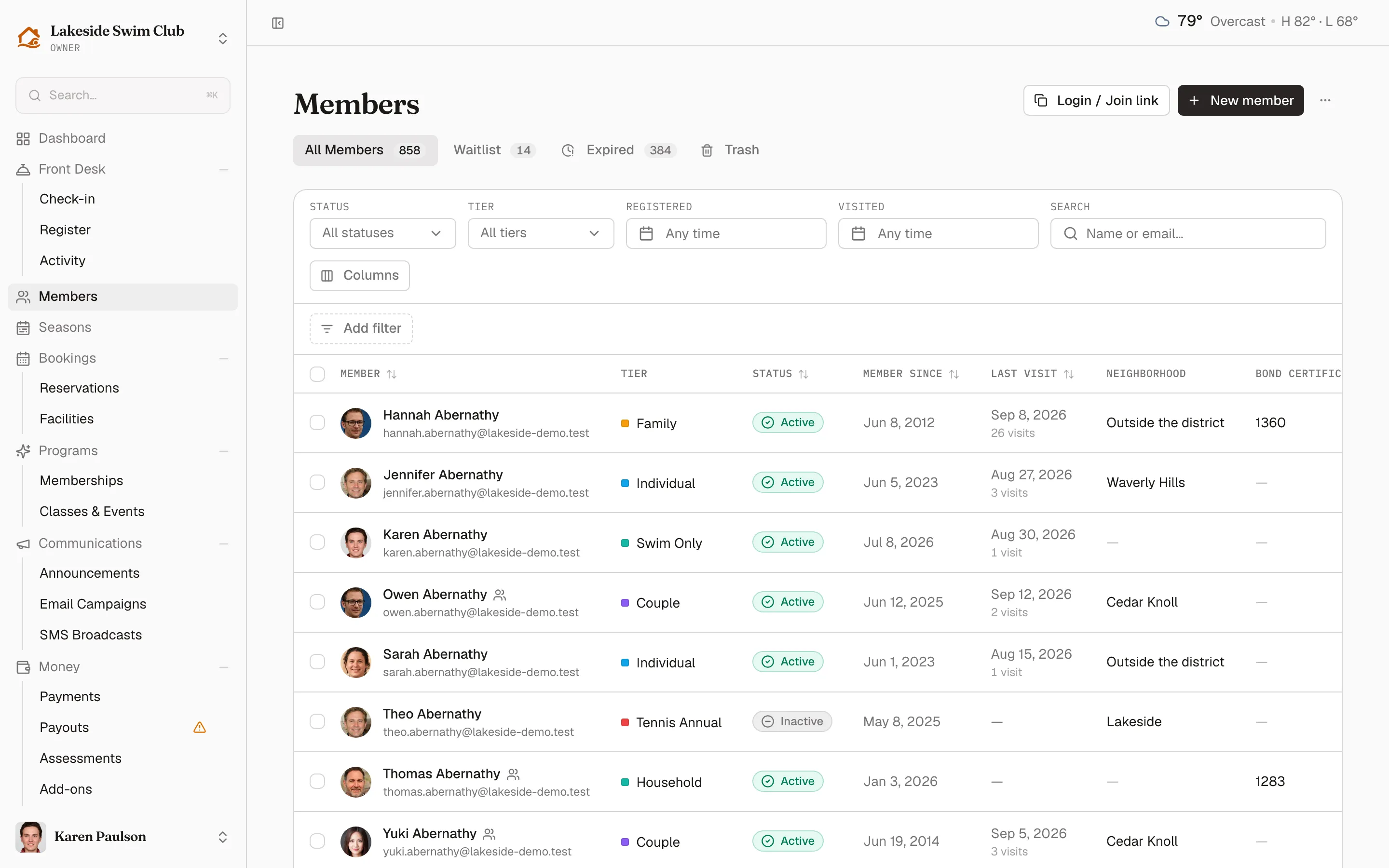
Task: Click the Money wallet icon
Action: [23, 666]
